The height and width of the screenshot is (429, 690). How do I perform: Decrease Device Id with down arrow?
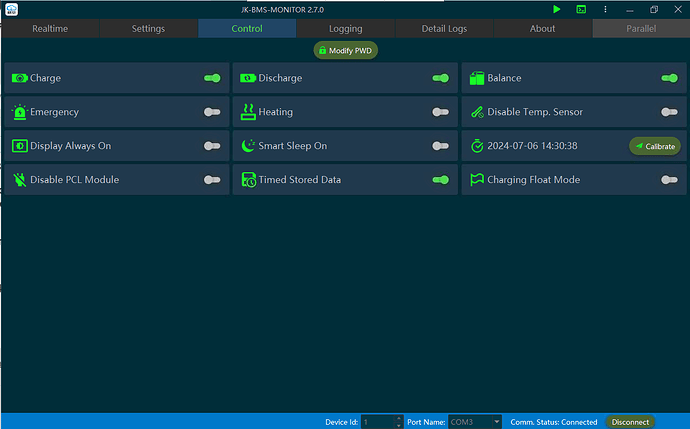click(399, 425)
